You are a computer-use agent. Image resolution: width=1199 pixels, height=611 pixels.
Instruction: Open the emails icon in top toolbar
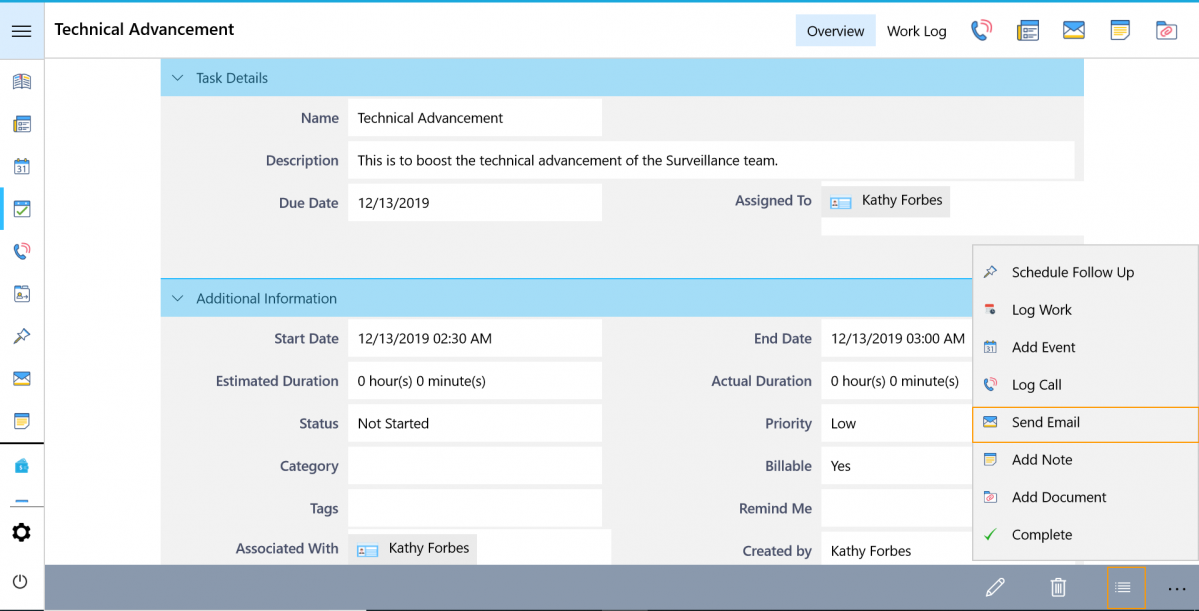click(1073, 31)
